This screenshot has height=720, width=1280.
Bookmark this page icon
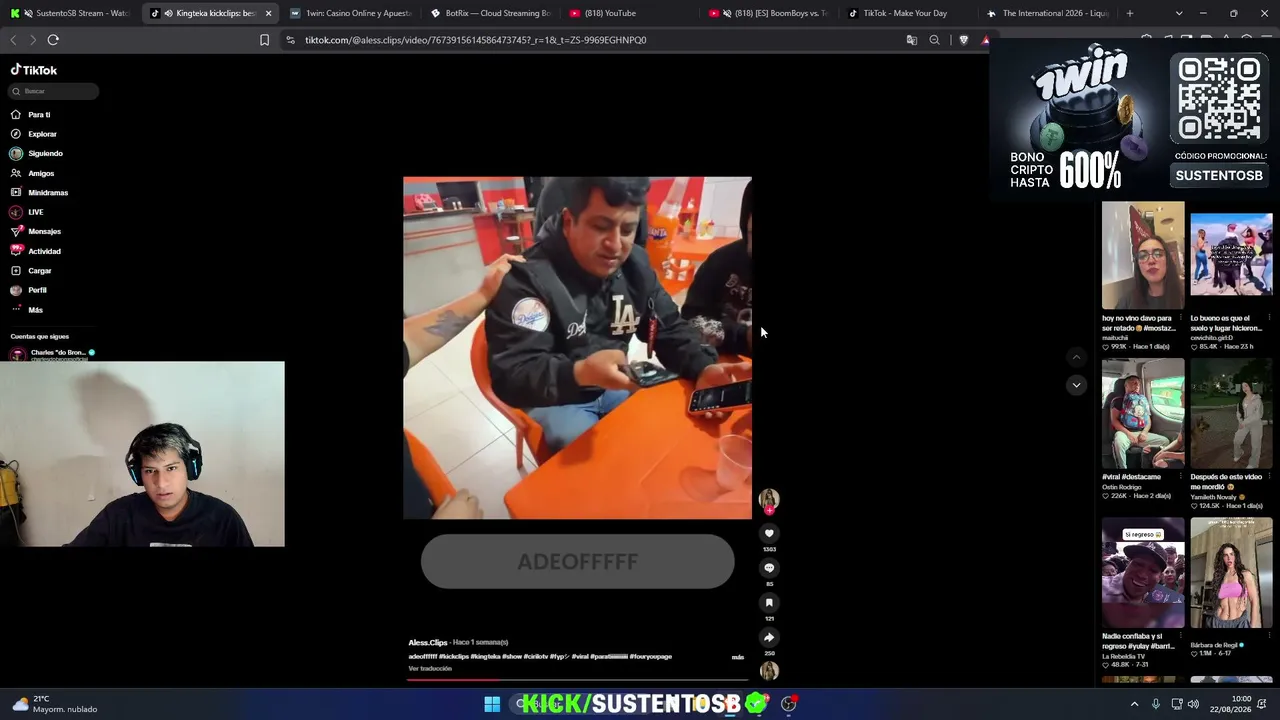[x=264, y=40]
